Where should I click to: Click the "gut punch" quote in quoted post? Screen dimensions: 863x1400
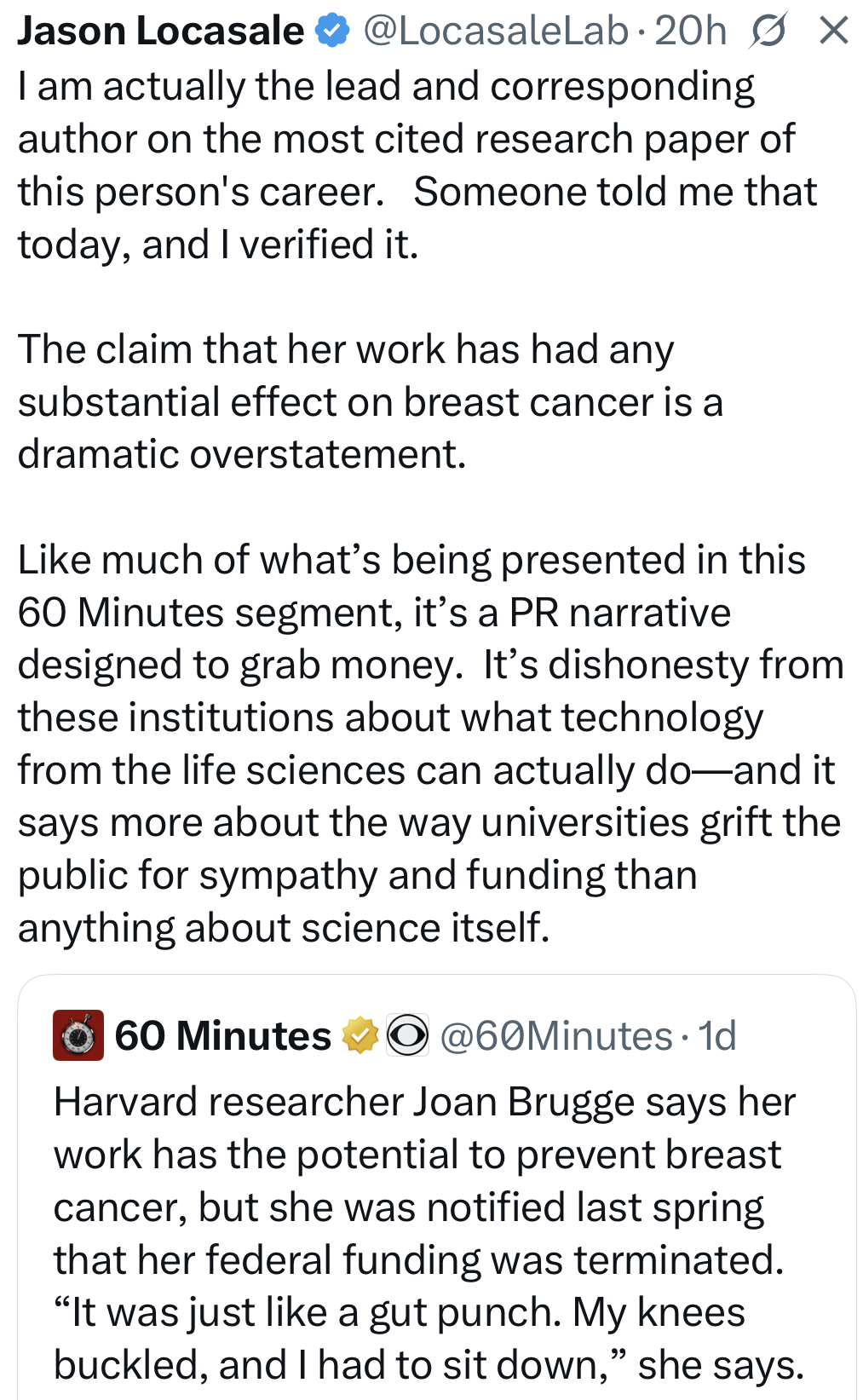[399, 1312]
